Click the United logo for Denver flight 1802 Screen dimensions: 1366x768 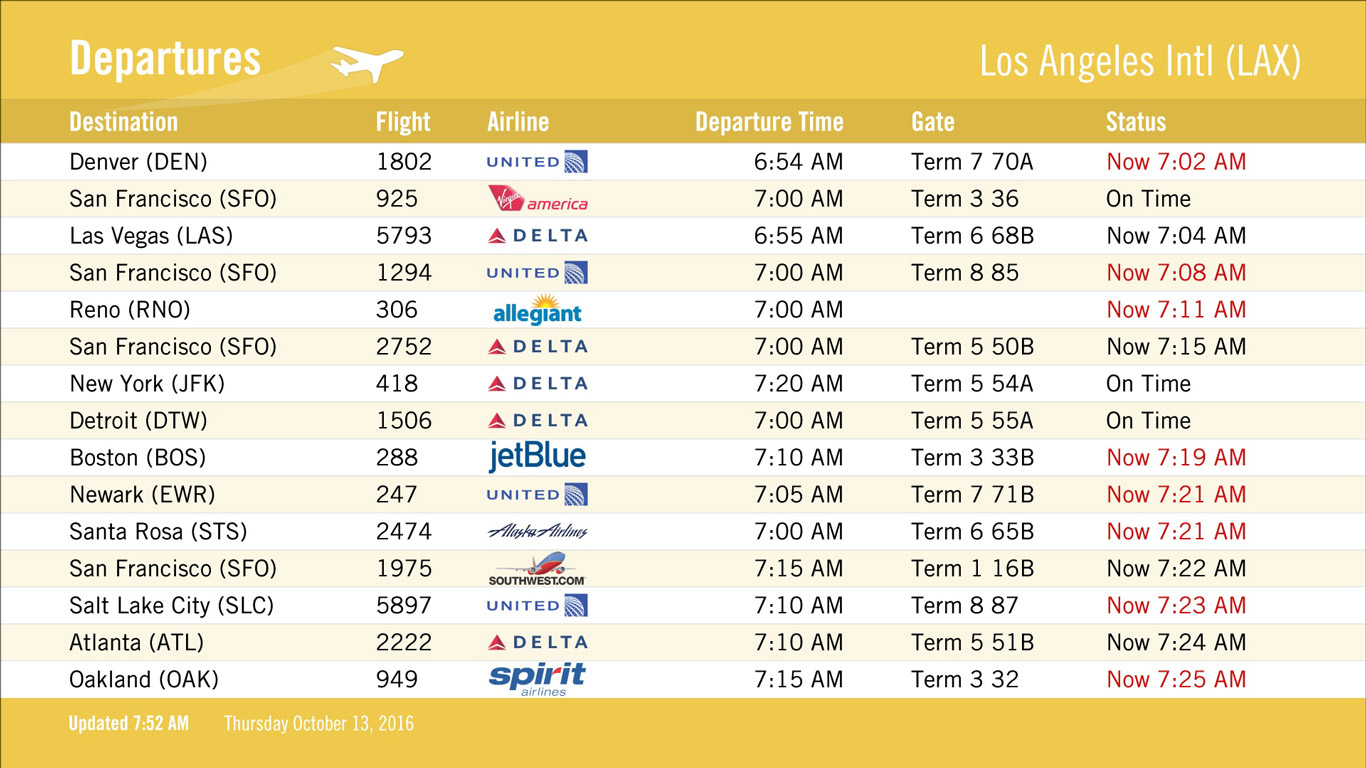point(537,162)
